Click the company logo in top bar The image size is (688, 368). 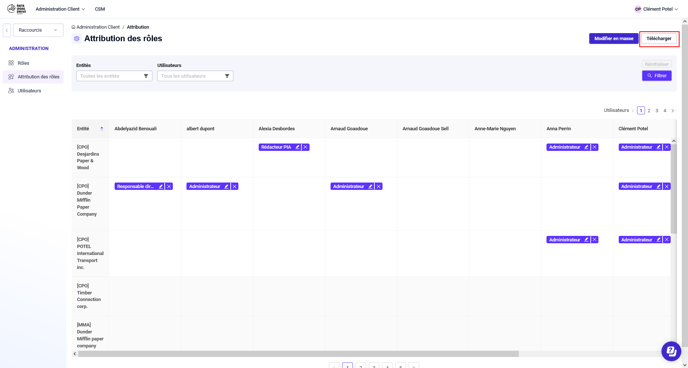[x=17, y=9]
